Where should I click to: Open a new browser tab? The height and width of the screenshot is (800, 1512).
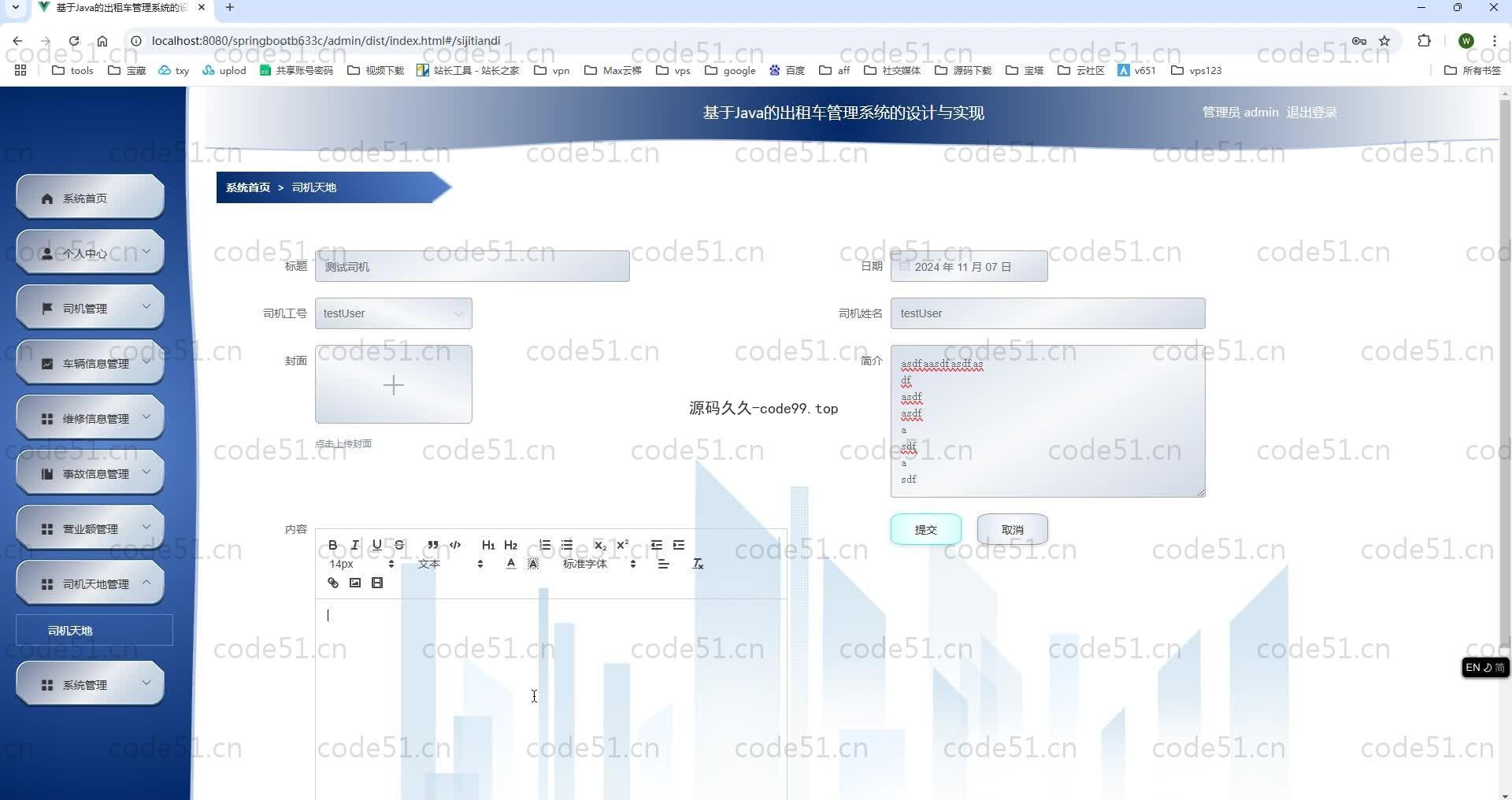[230, 8]
